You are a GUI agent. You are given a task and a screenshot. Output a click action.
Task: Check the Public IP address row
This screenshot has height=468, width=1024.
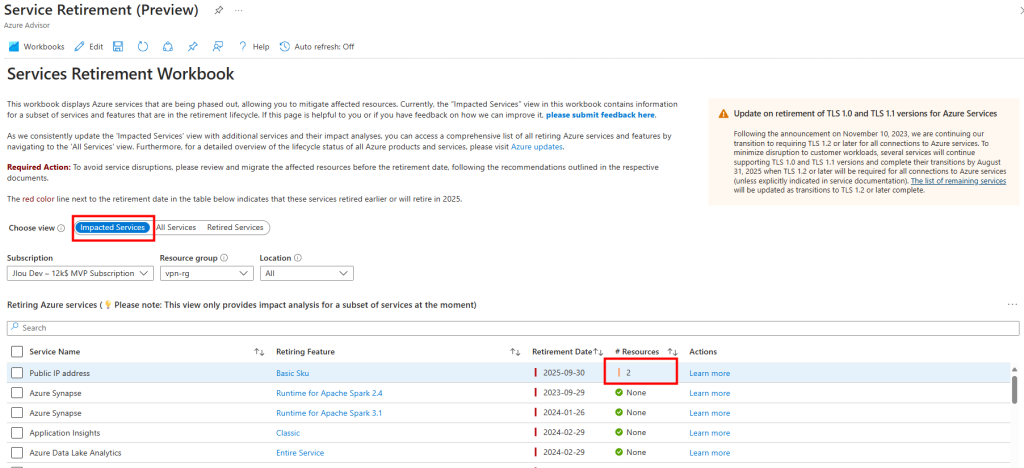point(17,373)
